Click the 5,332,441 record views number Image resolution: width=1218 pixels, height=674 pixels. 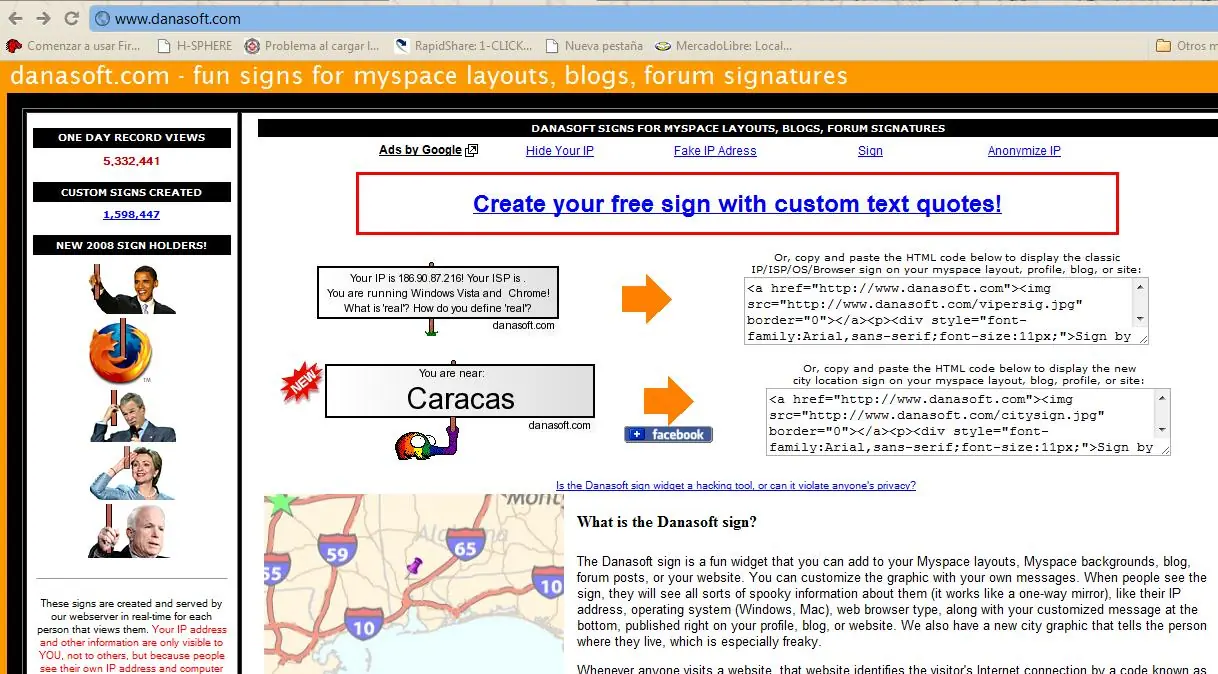tap(131, 161)
